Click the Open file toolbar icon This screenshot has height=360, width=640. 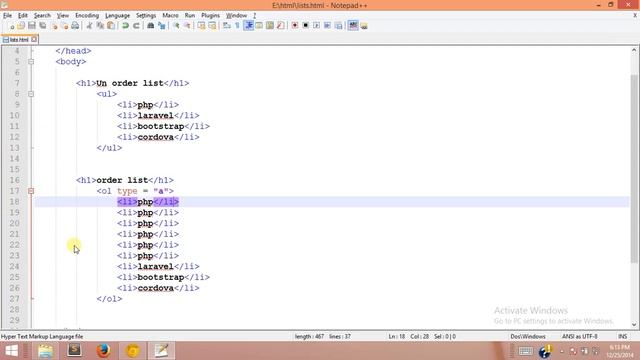21,26
